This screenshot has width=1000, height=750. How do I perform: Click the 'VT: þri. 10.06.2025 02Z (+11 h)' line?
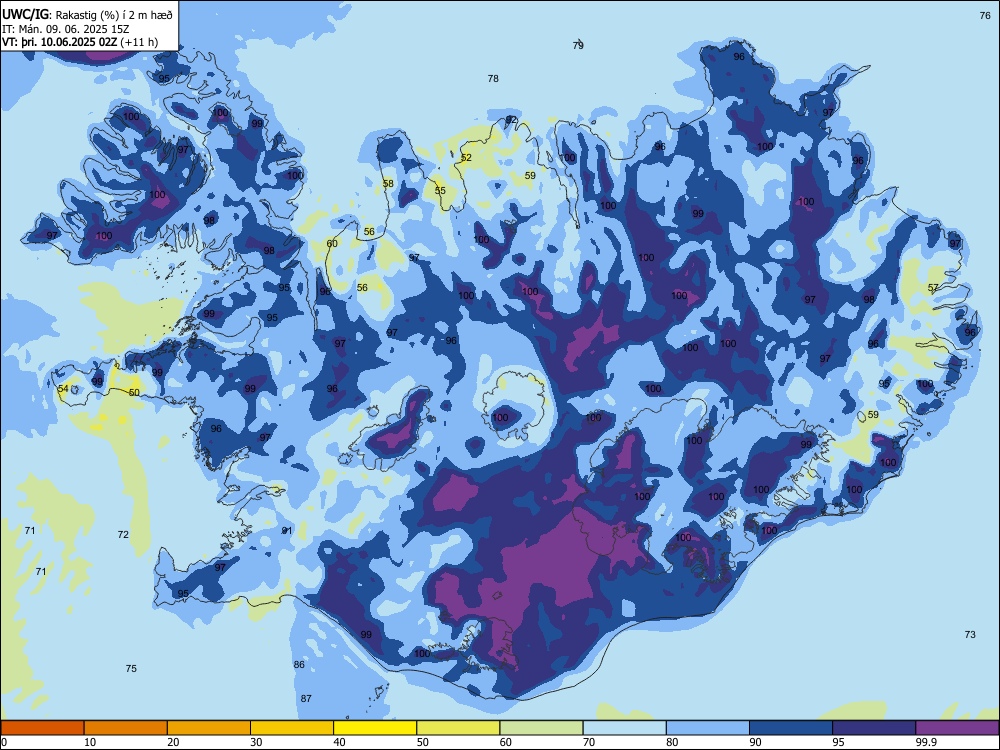pos(80,42)
